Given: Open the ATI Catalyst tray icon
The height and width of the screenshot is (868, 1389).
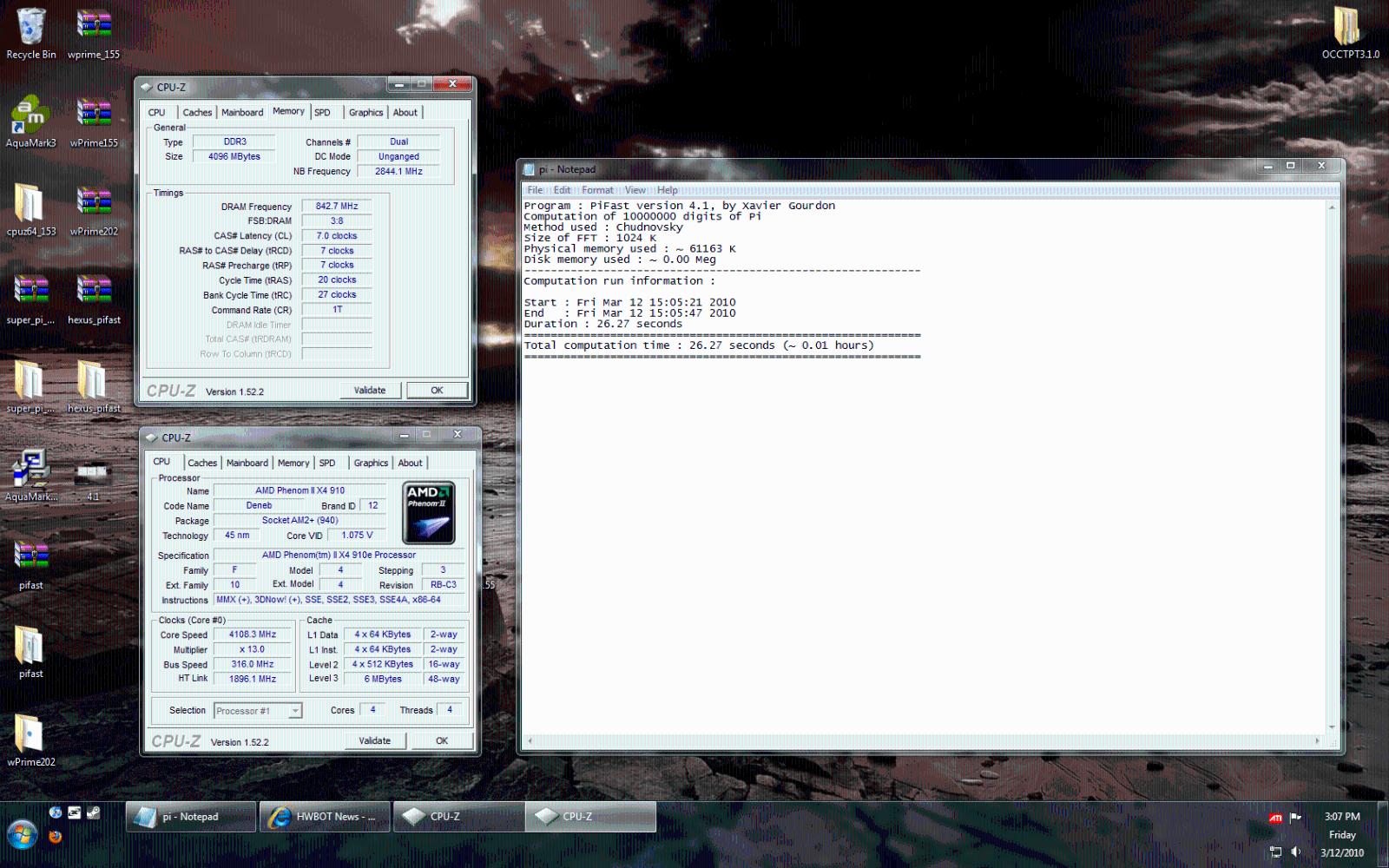Looking at the screenshot, I should (1275, 818).
